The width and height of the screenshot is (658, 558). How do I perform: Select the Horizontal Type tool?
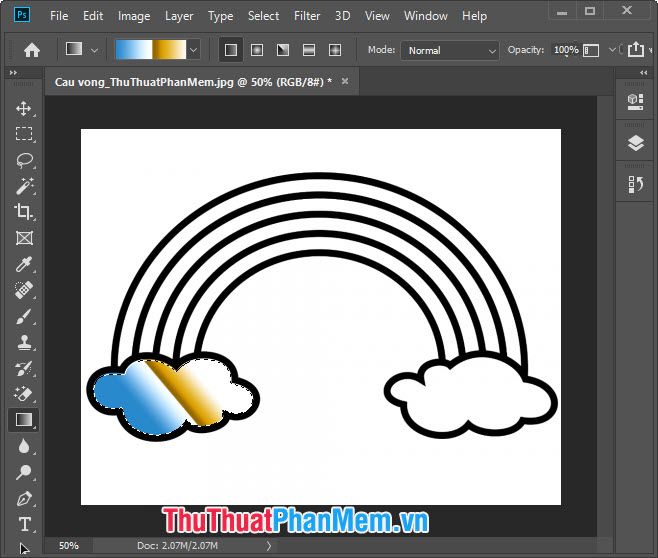point(24,524)
